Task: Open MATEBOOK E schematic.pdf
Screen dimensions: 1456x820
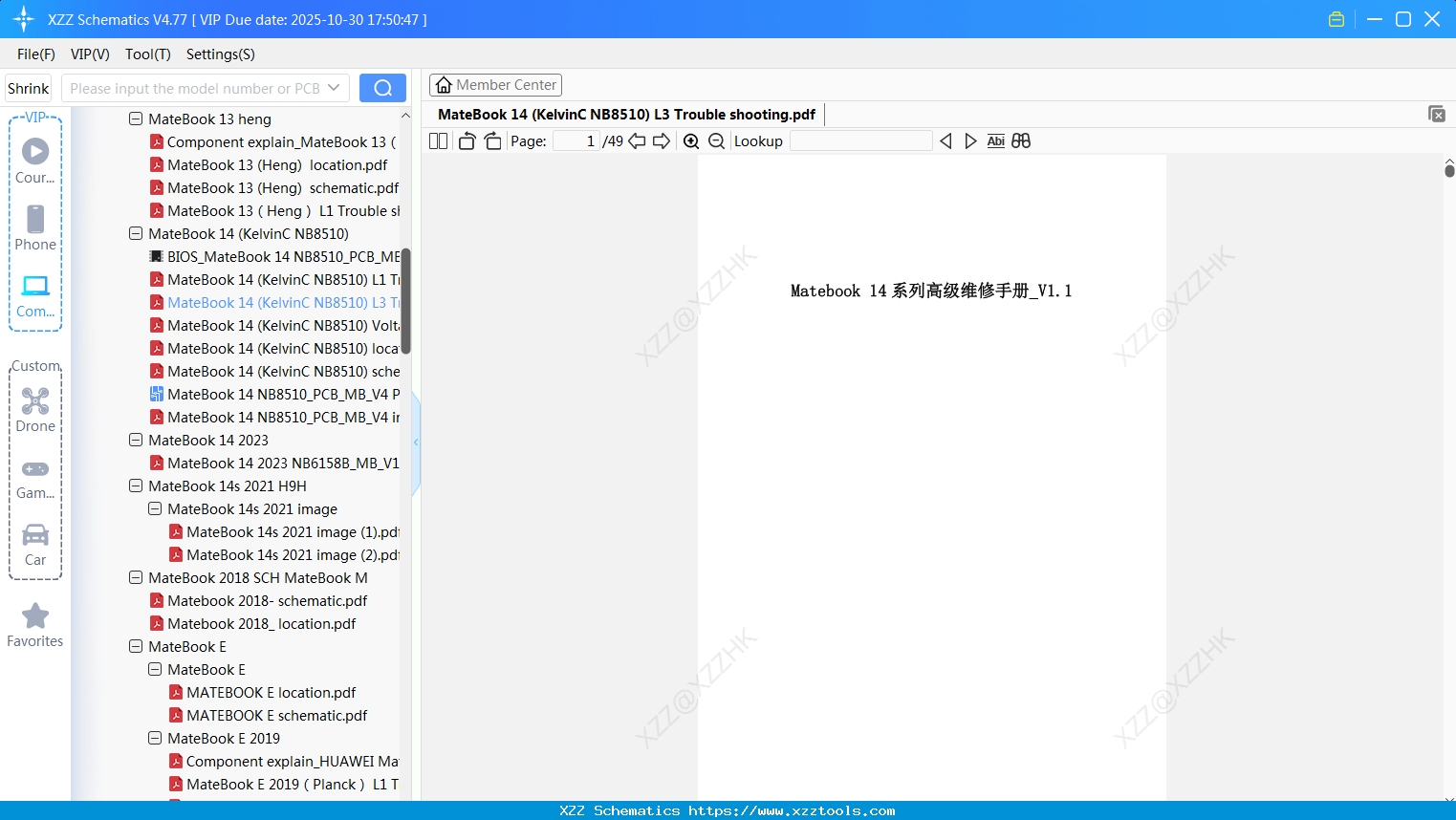Action: 269,716
